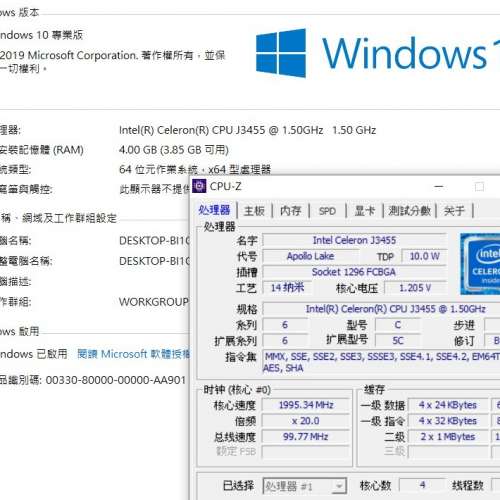Screen dimensions: 500x500
Task: Click the 扩展型号 value 5C
Action: (x=398, y=340)
